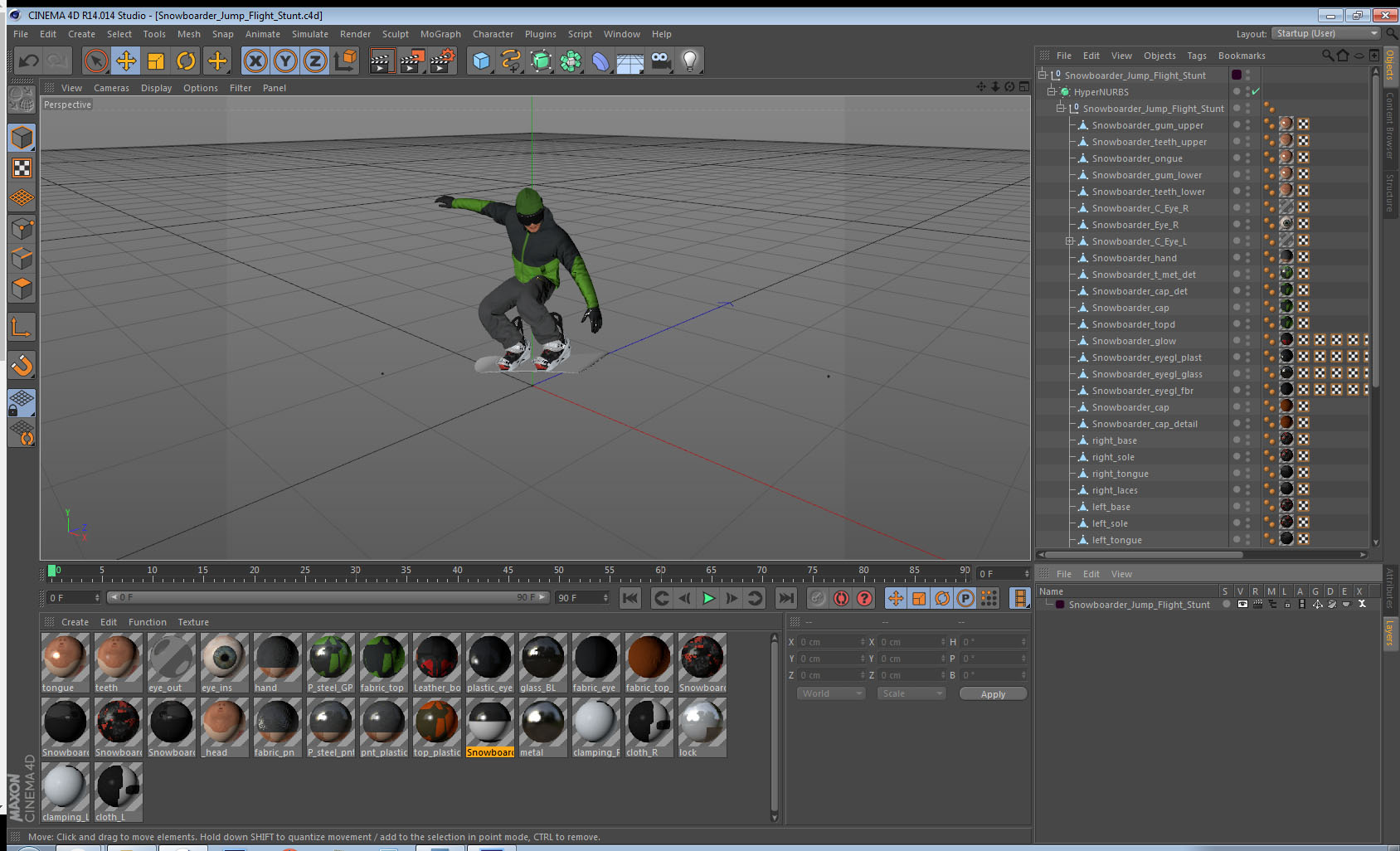Open the viewport Cameras menu

pyautogui.click(x=111, y=88)
